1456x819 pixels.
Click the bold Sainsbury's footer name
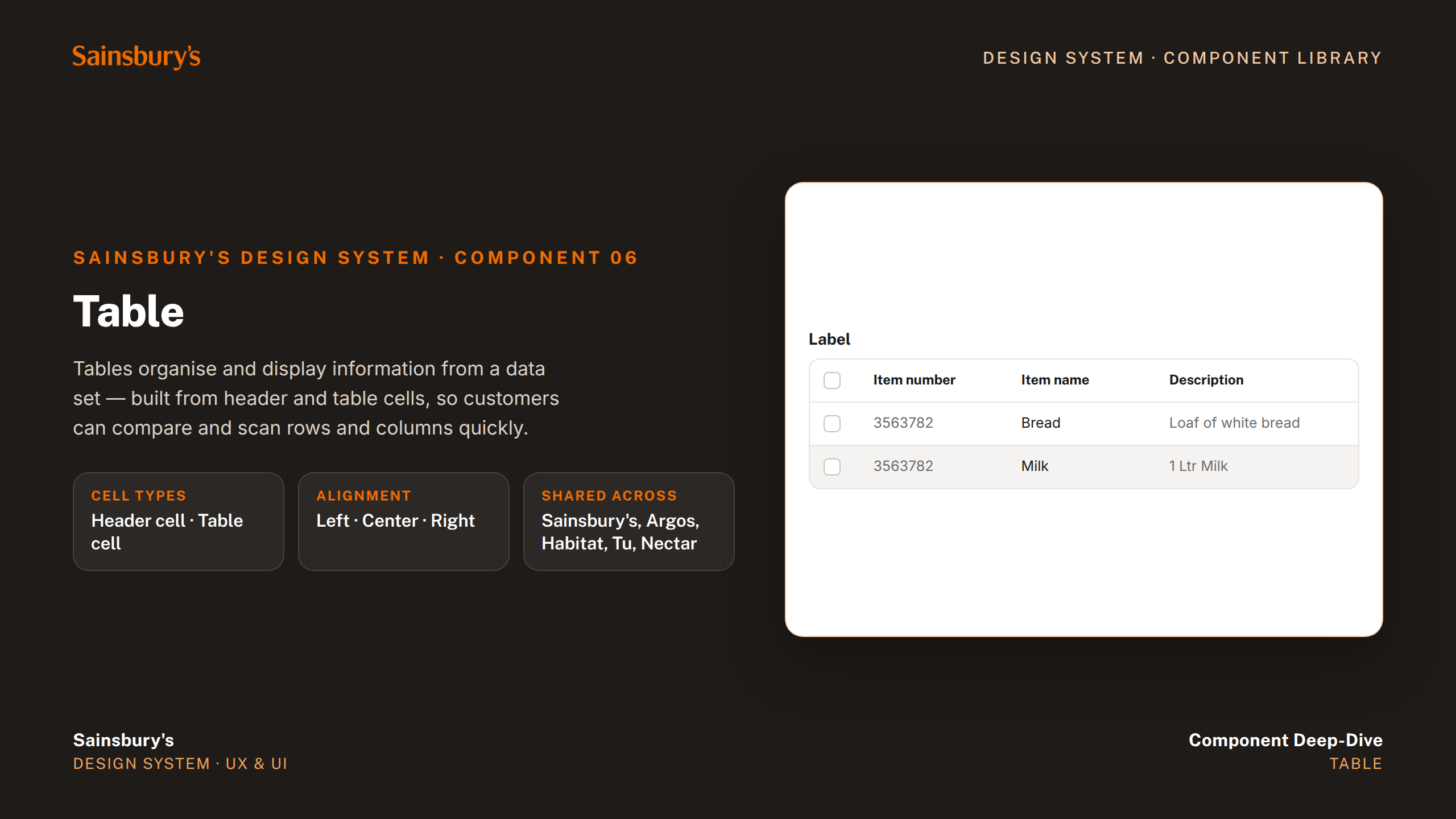(x=123, y=740)
